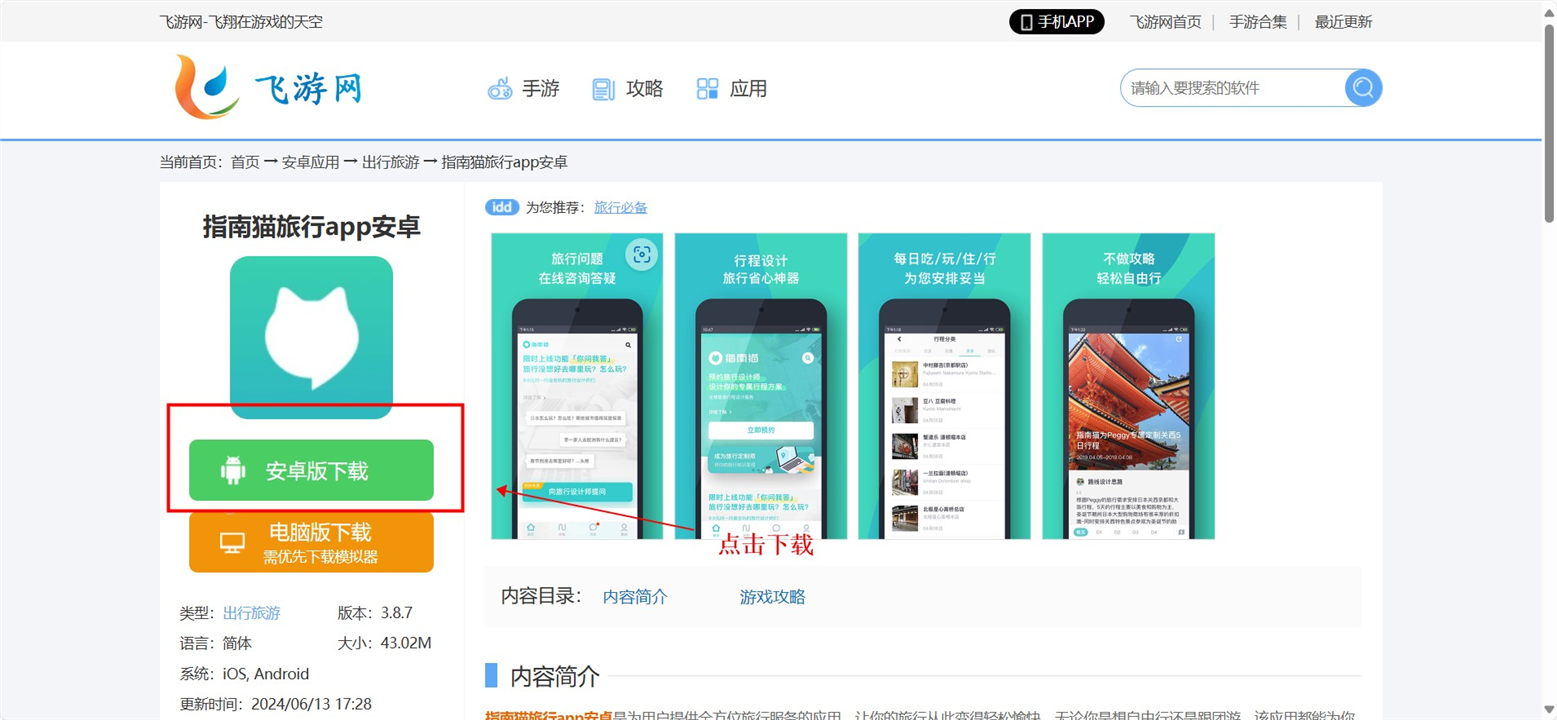Click breadcrumb link 安卓应用
Screen dimensions: 1557x720
pos(311,162)
